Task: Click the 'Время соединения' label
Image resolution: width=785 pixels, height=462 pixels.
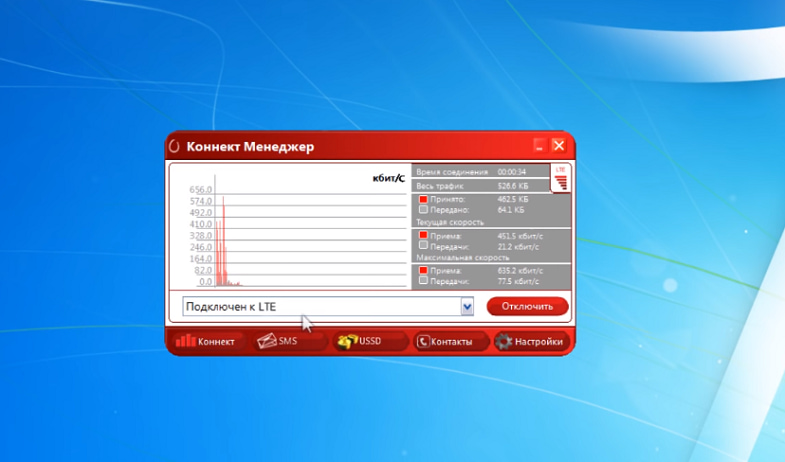Action: point(452,172)
